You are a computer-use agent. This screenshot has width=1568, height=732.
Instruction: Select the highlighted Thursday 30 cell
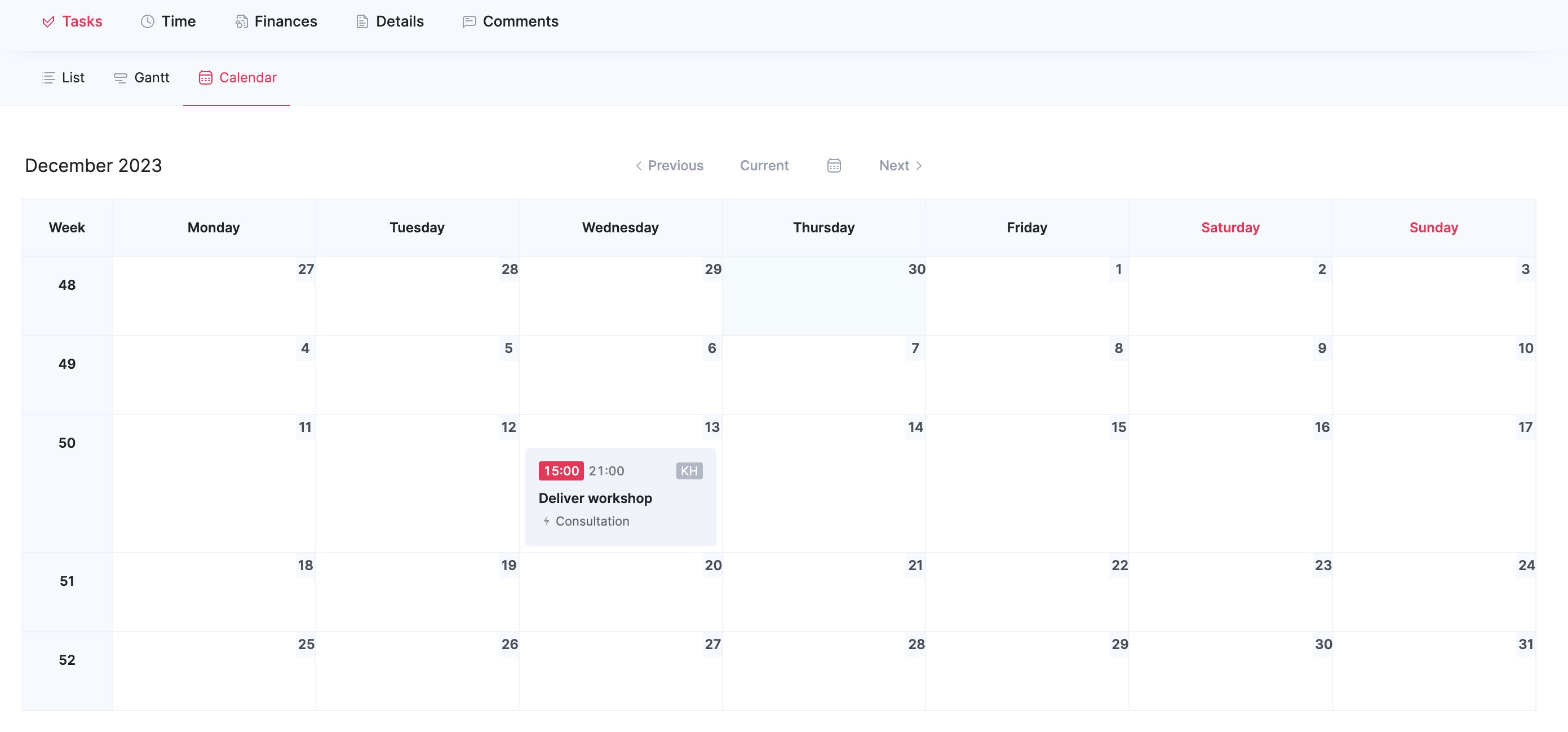pyautogui.click(x=823, y=296)
